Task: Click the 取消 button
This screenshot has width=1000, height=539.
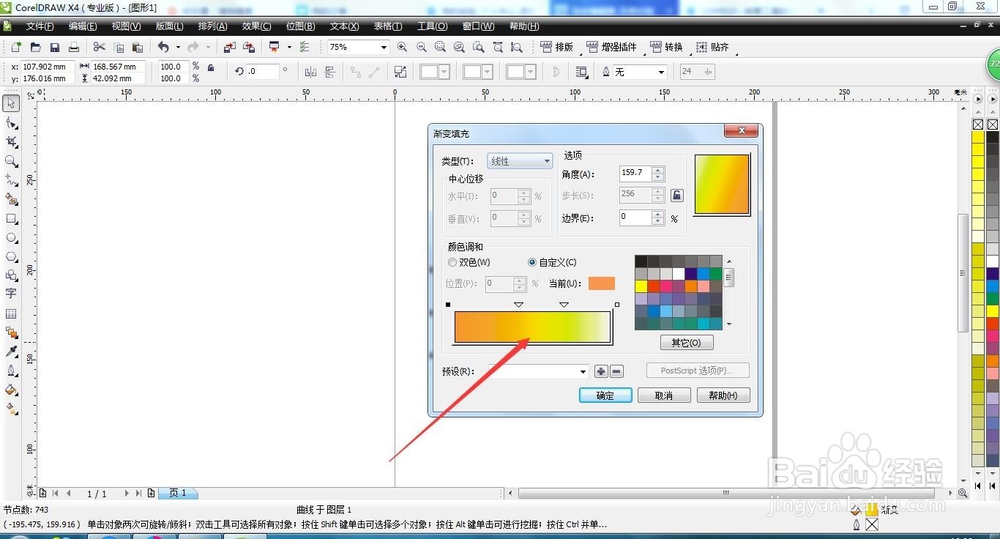Action: click(664, 395)
